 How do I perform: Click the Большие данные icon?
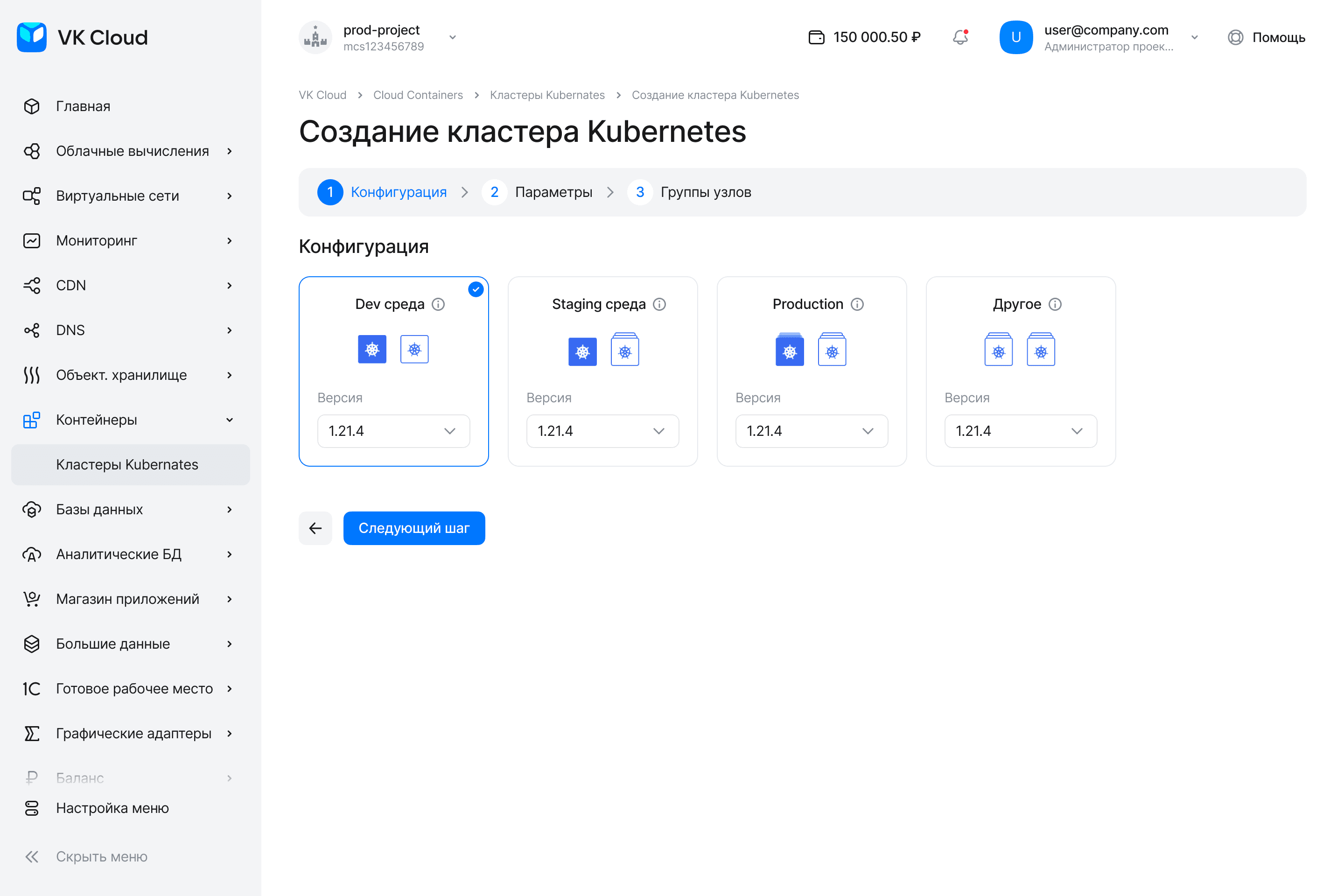click(31, 644)
